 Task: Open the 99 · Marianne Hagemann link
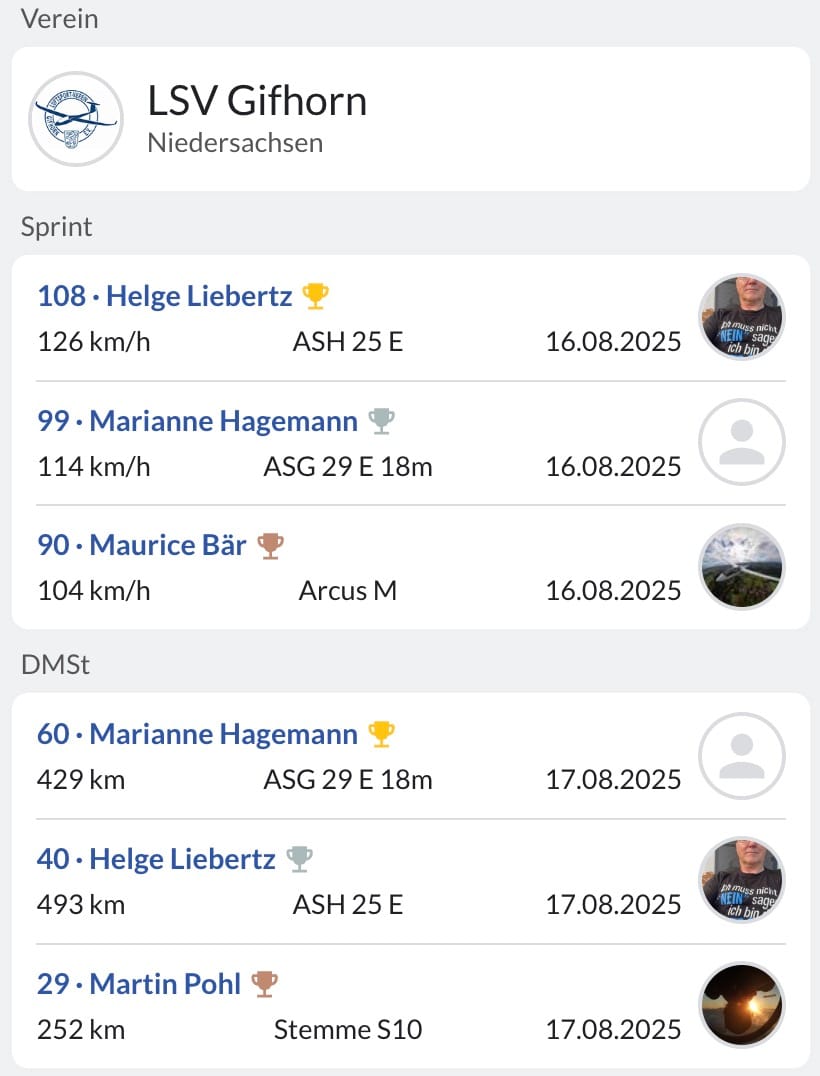198,421
